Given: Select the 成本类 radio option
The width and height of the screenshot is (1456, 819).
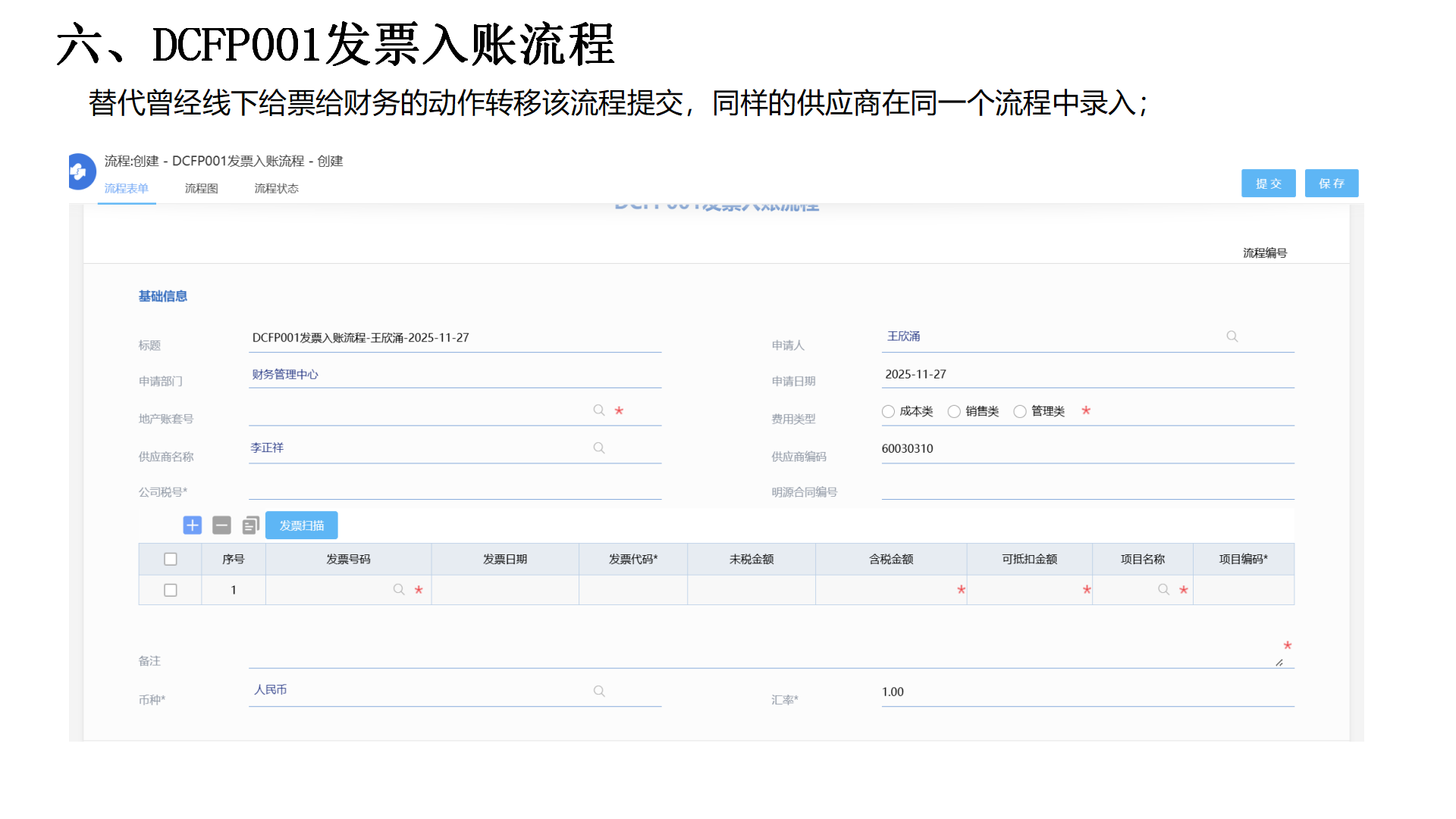Looking at the screenshot, I should pos(888,411).
